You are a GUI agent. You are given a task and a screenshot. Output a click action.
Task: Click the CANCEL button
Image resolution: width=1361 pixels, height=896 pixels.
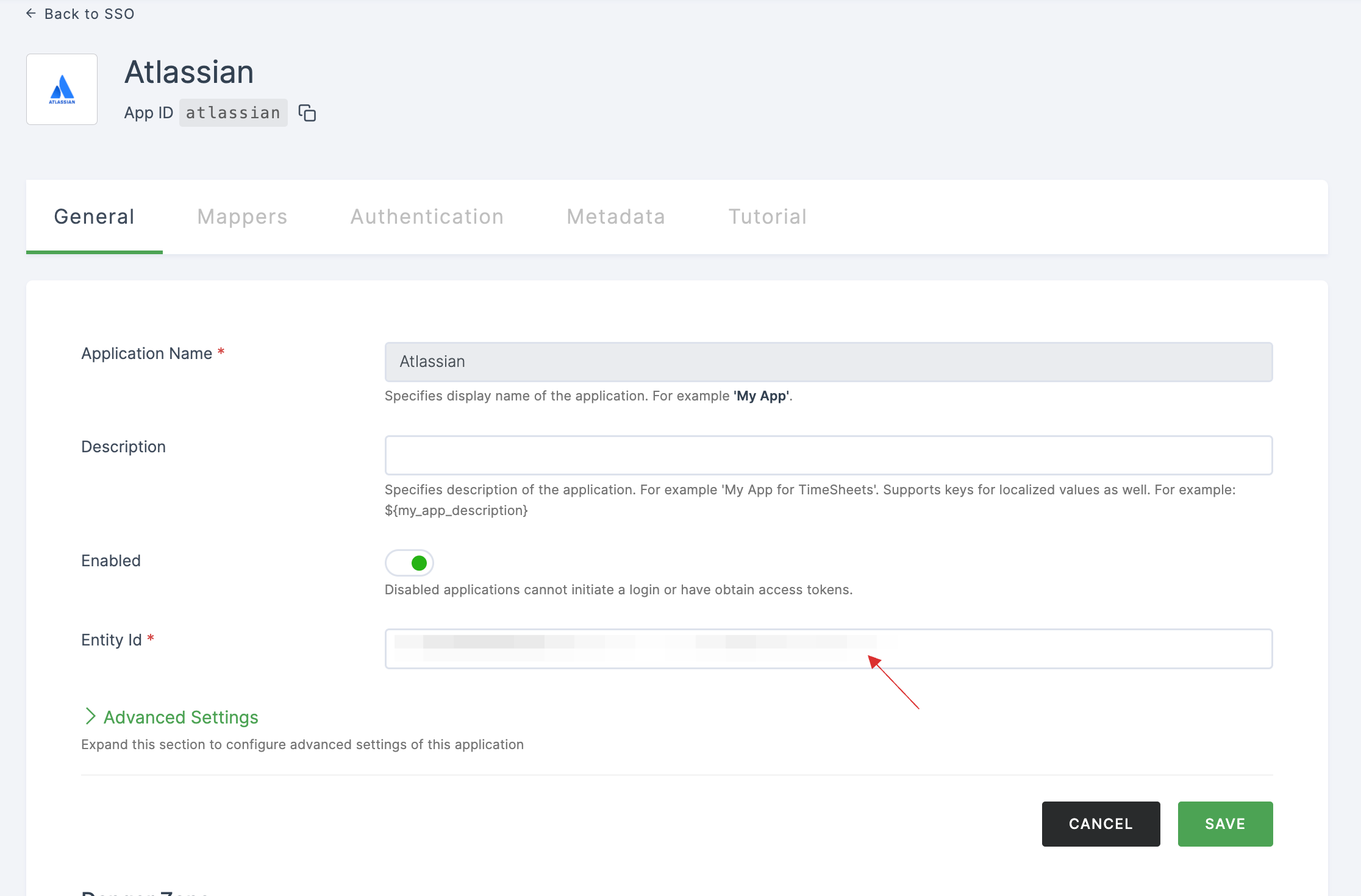point(1101,824)
